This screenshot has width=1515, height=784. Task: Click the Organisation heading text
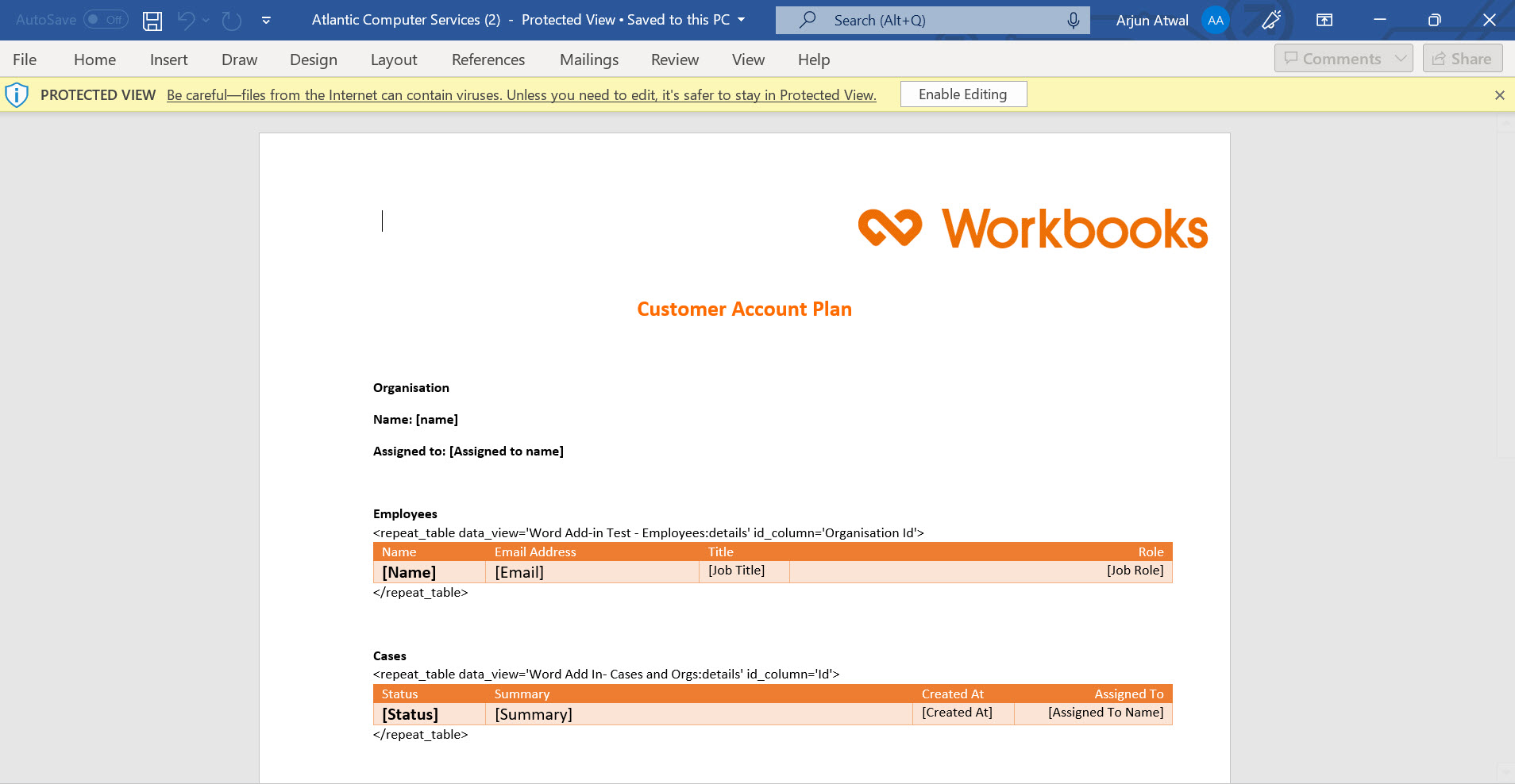pos(411,388)
